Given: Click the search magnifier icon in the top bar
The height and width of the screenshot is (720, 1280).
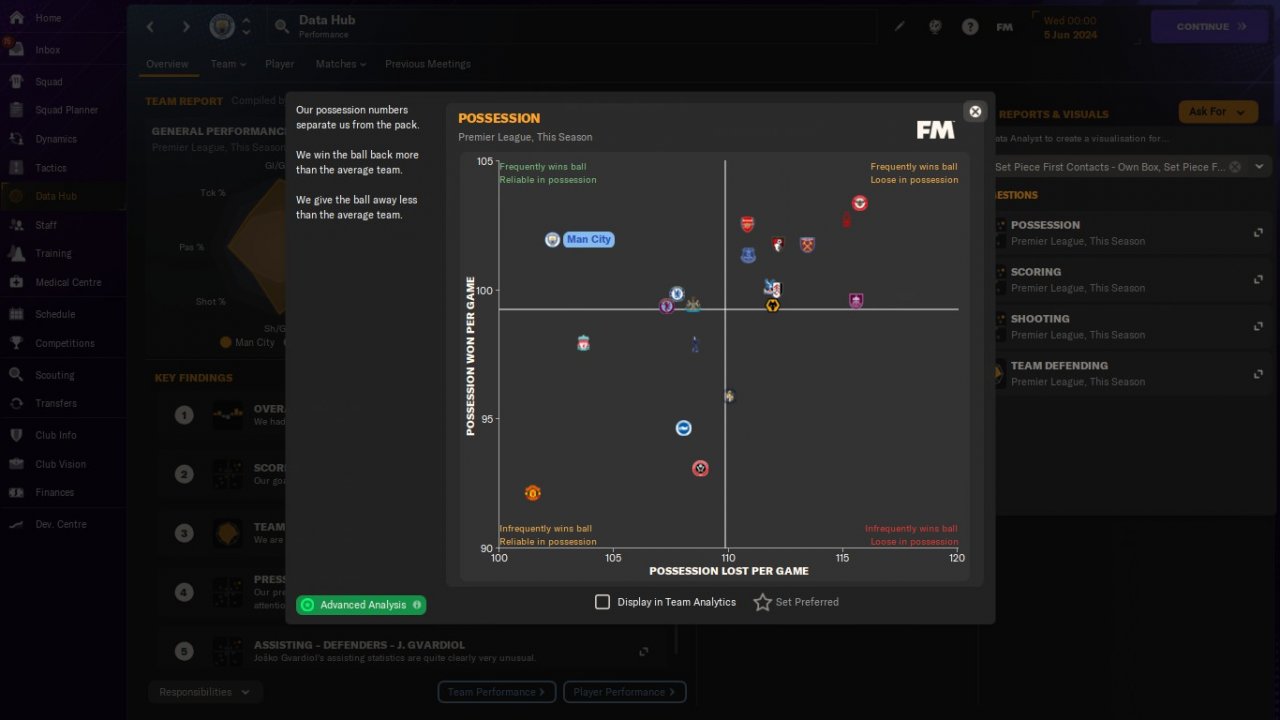Looking at the screenshot, I should click(x=281, y=26).
